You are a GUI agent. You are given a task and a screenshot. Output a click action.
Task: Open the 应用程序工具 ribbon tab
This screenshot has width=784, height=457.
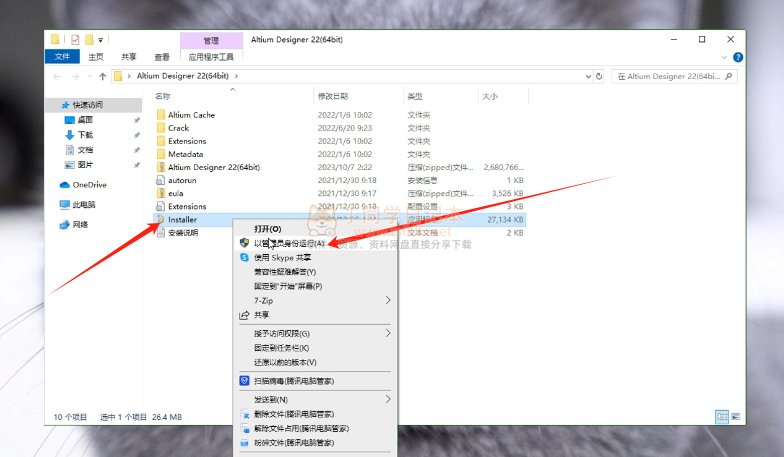click(x=211, y=56)
